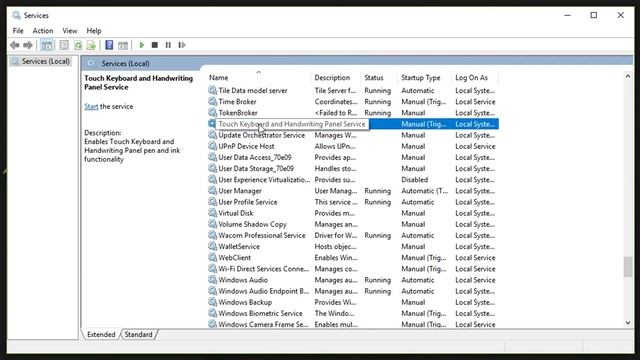This screenshot has width=640, height=360.
Task: Click the gear icon of User Manager
Action: (x=212, y=190)
